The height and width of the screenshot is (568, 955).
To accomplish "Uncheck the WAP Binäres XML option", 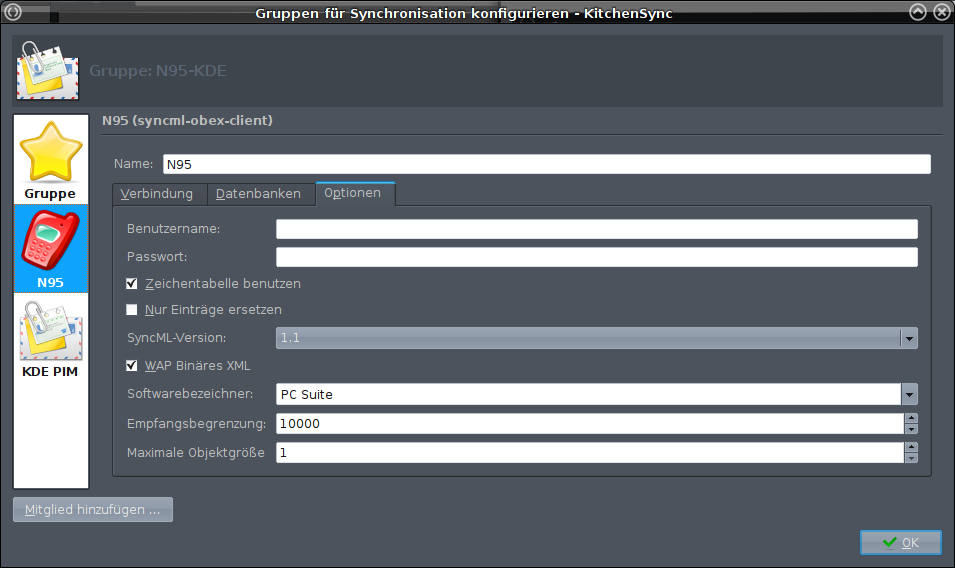I will point(132,366).
